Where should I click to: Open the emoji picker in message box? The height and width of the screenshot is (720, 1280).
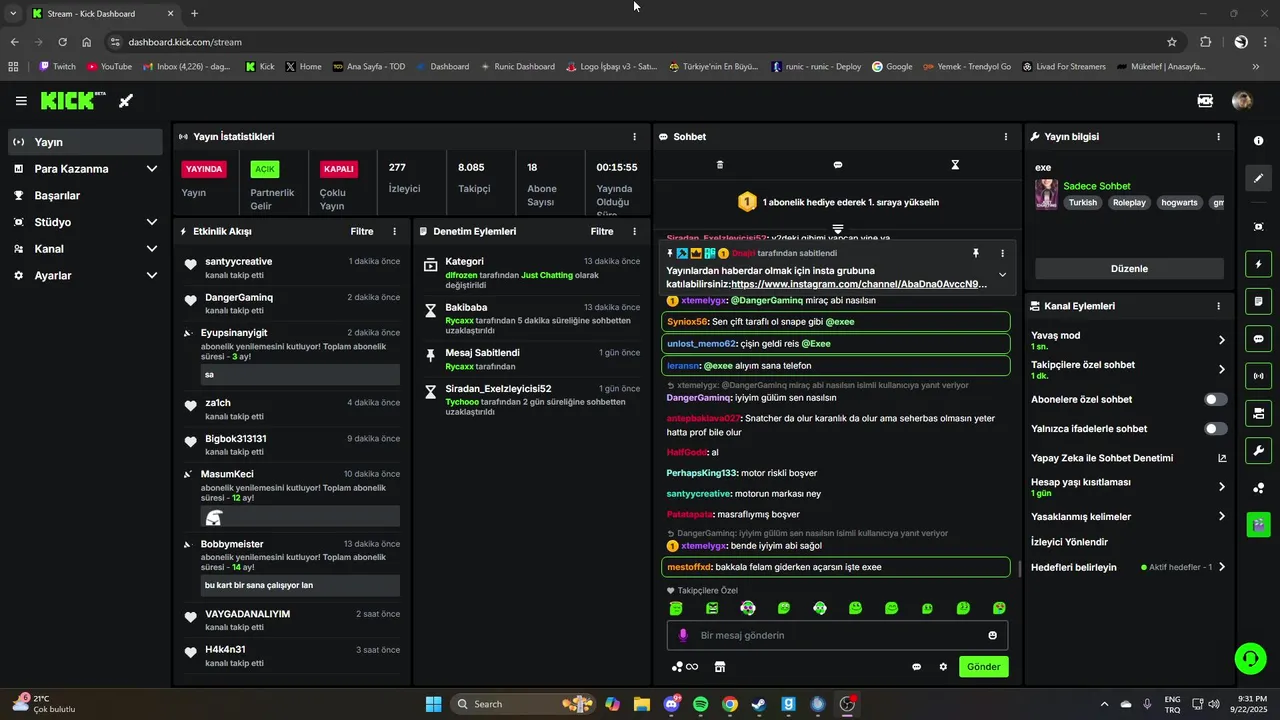993,635
